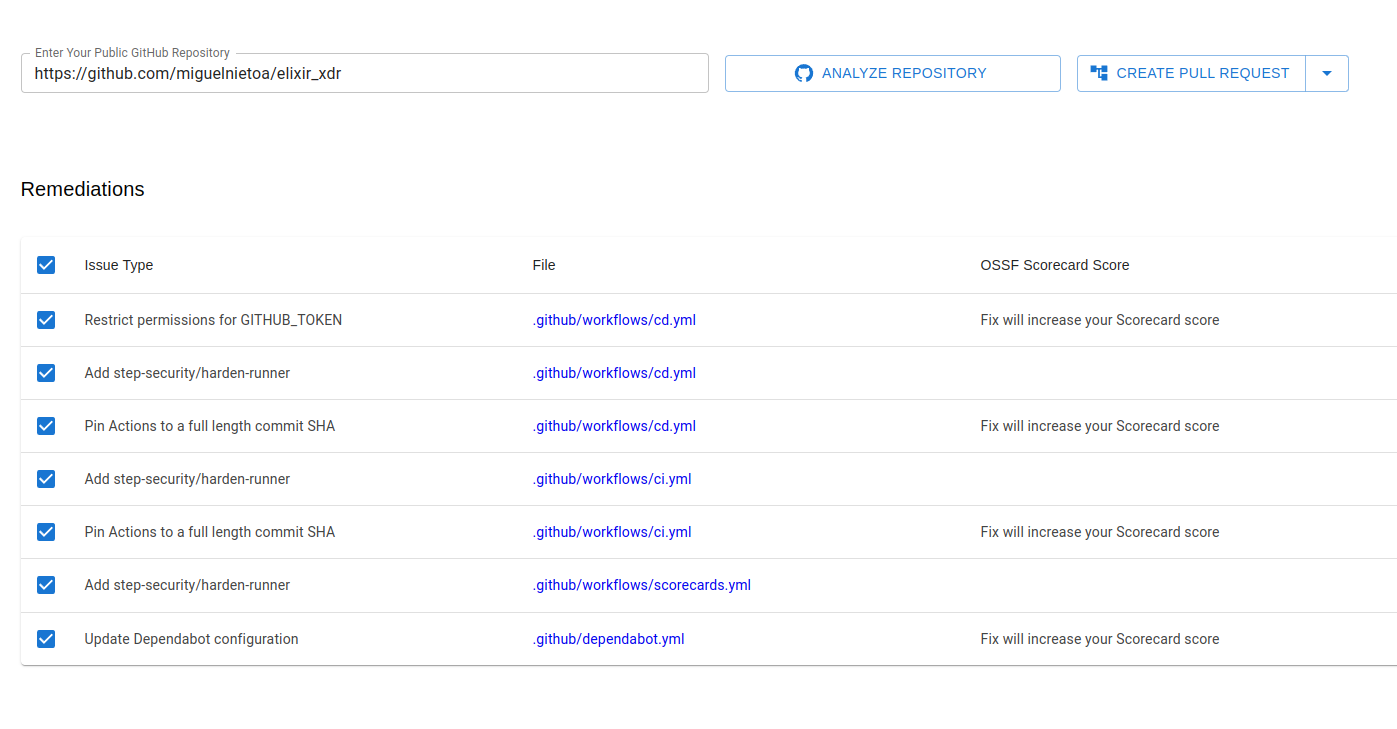The width and height of the screenshot is (1397, 729).
Task: Toggle the select-all checkbox in the table header
Action: (x=46, y=264)
